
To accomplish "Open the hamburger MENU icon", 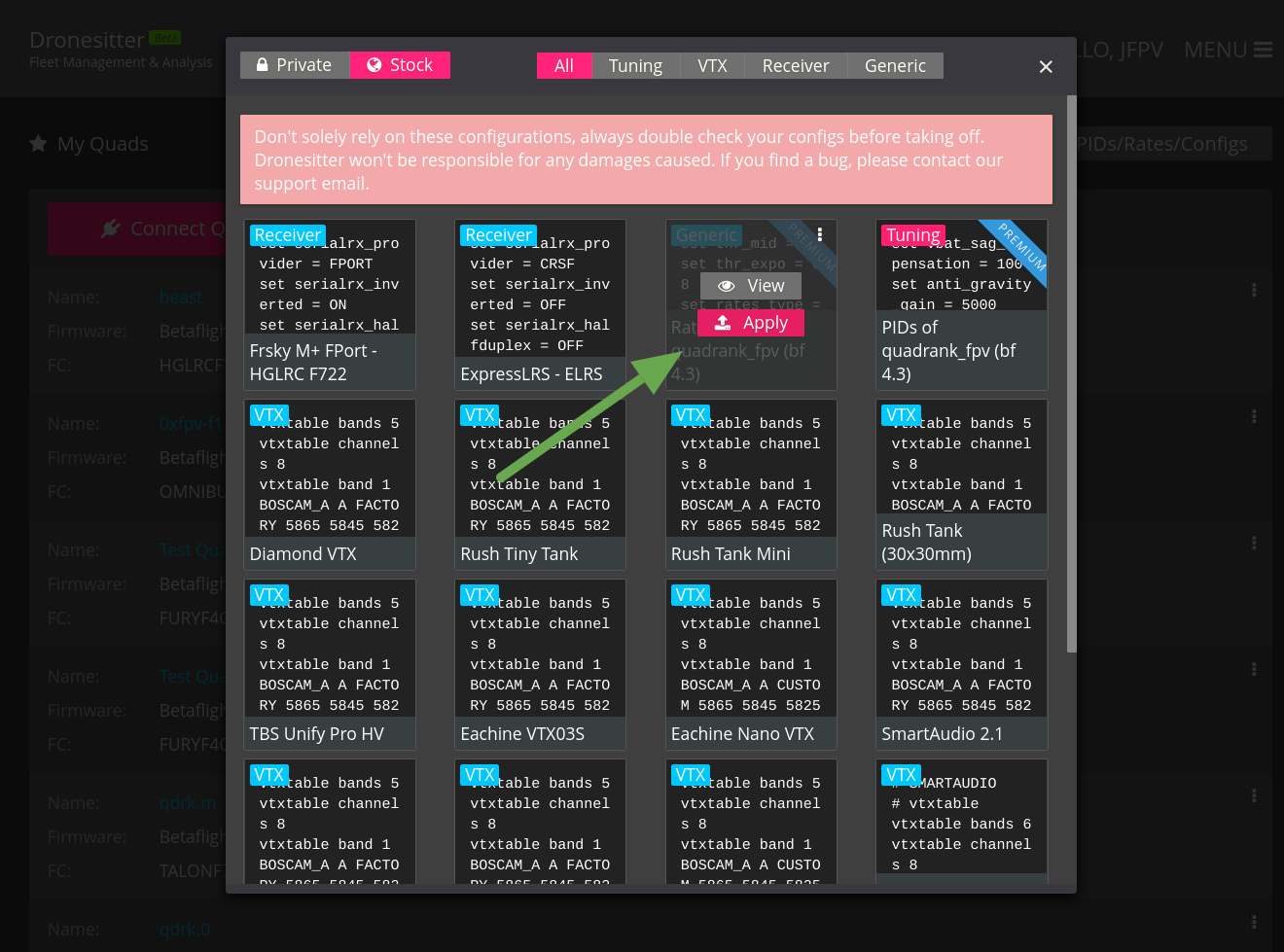I will point(1263,50).
